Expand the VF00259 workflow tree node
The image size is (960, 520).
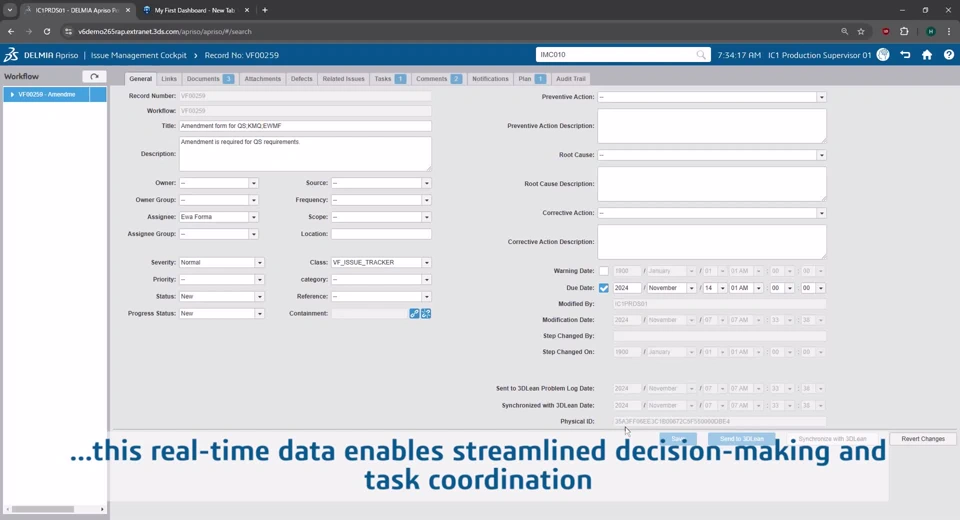[12, 94]
